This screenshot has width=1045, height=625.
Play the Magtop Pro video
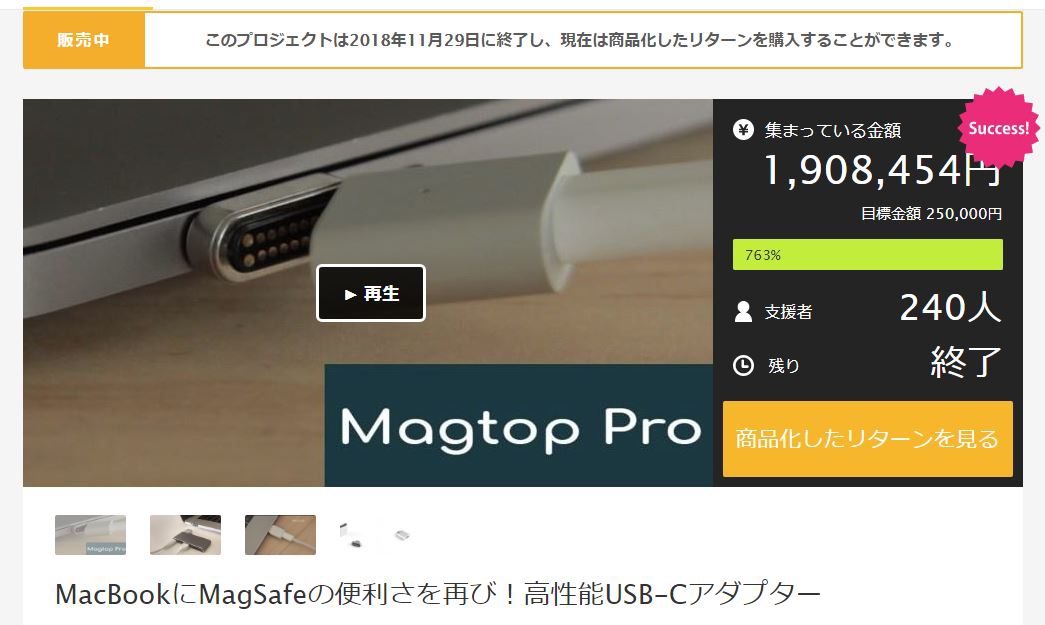[x=371, y=293]
